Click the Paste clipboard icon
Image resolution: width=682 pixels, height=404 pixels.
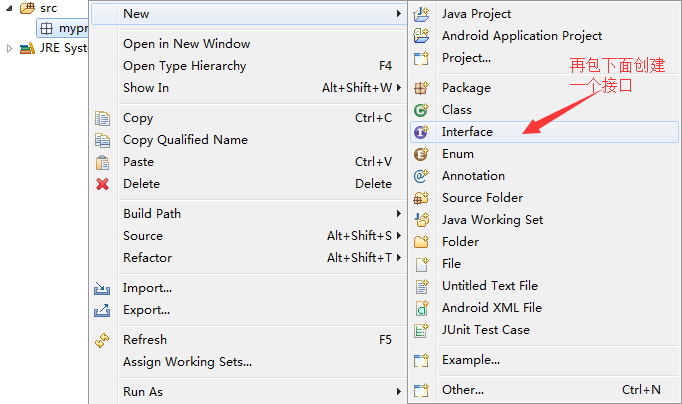[x=102, y=162]
